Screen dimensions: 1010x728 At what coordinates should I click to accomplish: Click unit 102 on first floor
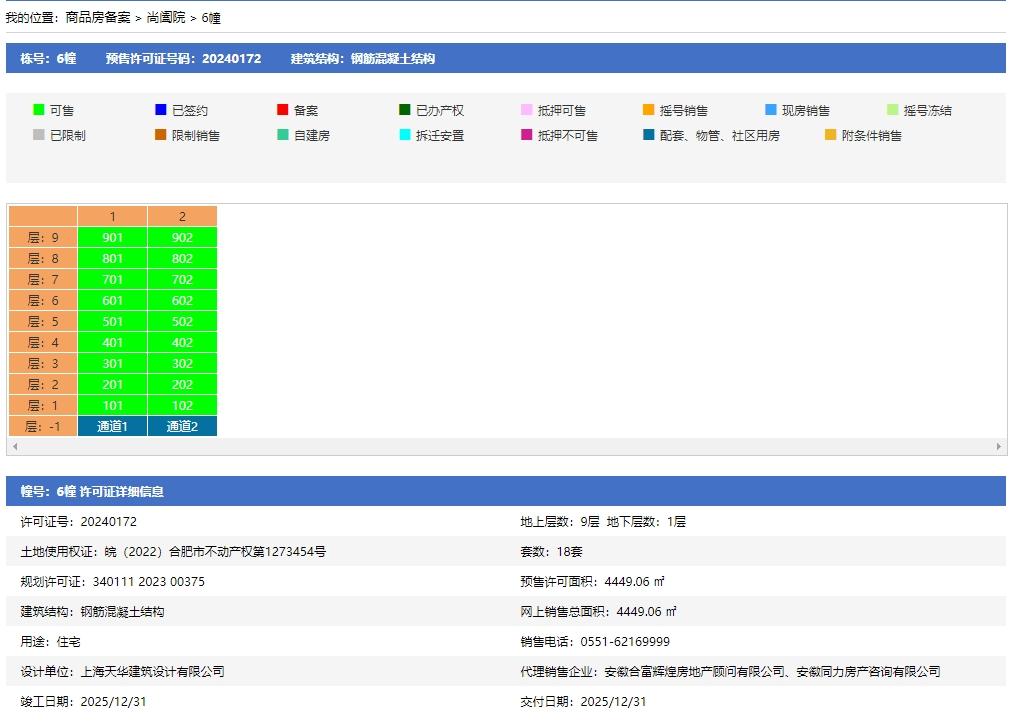[182, 405]
